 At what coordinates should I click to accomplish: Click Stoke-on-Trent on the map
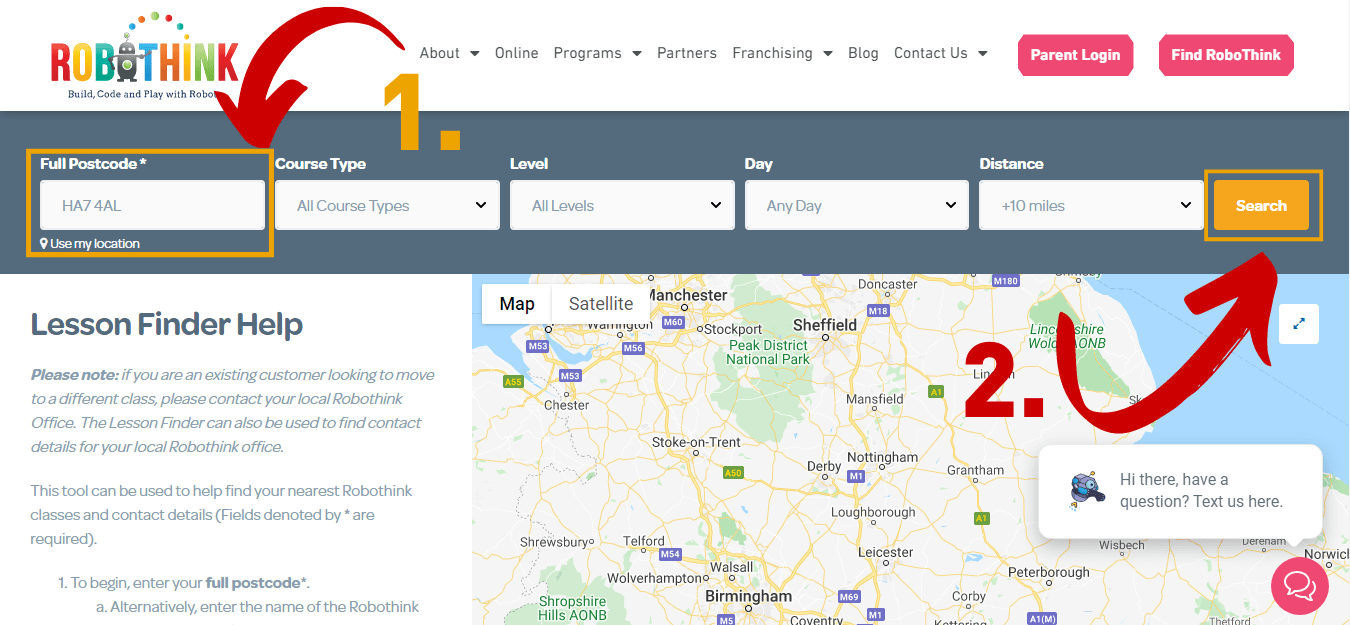coord(696,442)
